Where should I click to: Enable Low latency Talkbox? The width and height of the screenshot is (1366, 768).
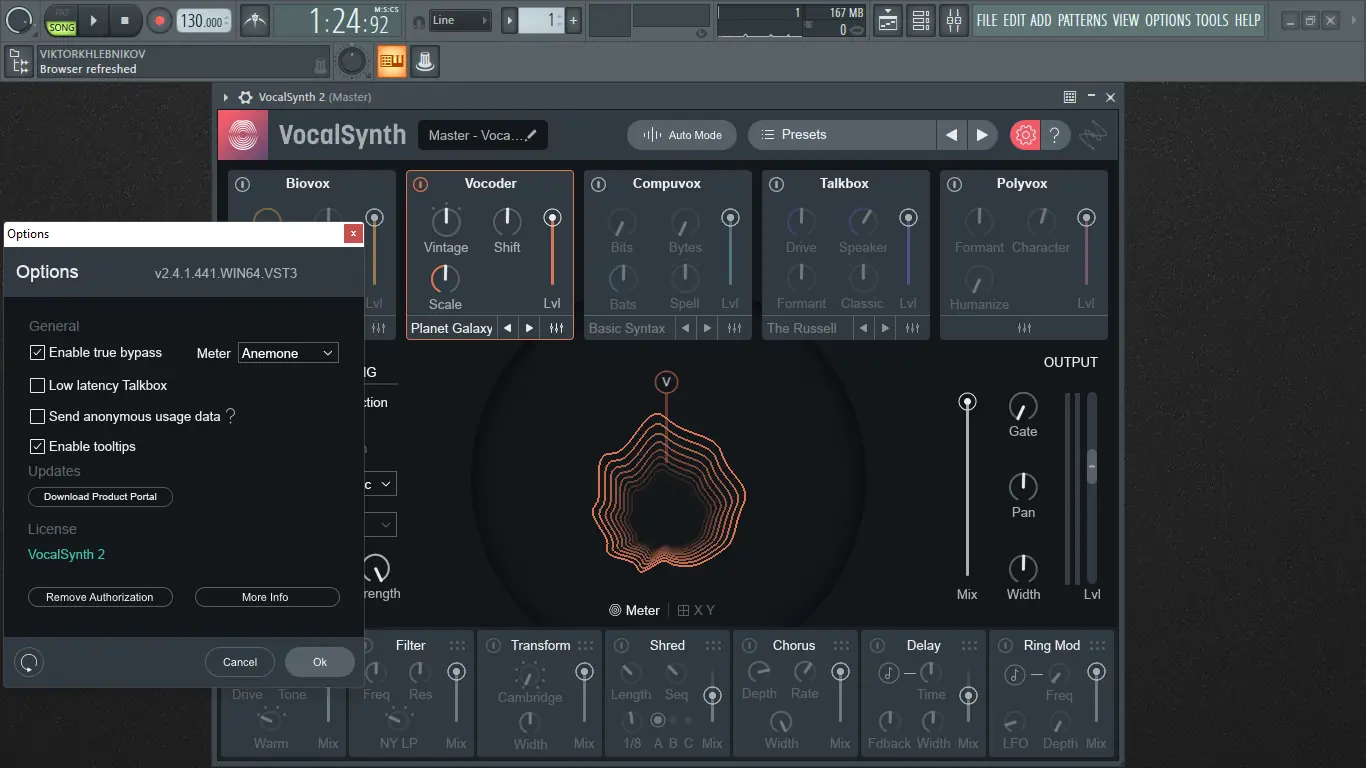pos(37,385)
